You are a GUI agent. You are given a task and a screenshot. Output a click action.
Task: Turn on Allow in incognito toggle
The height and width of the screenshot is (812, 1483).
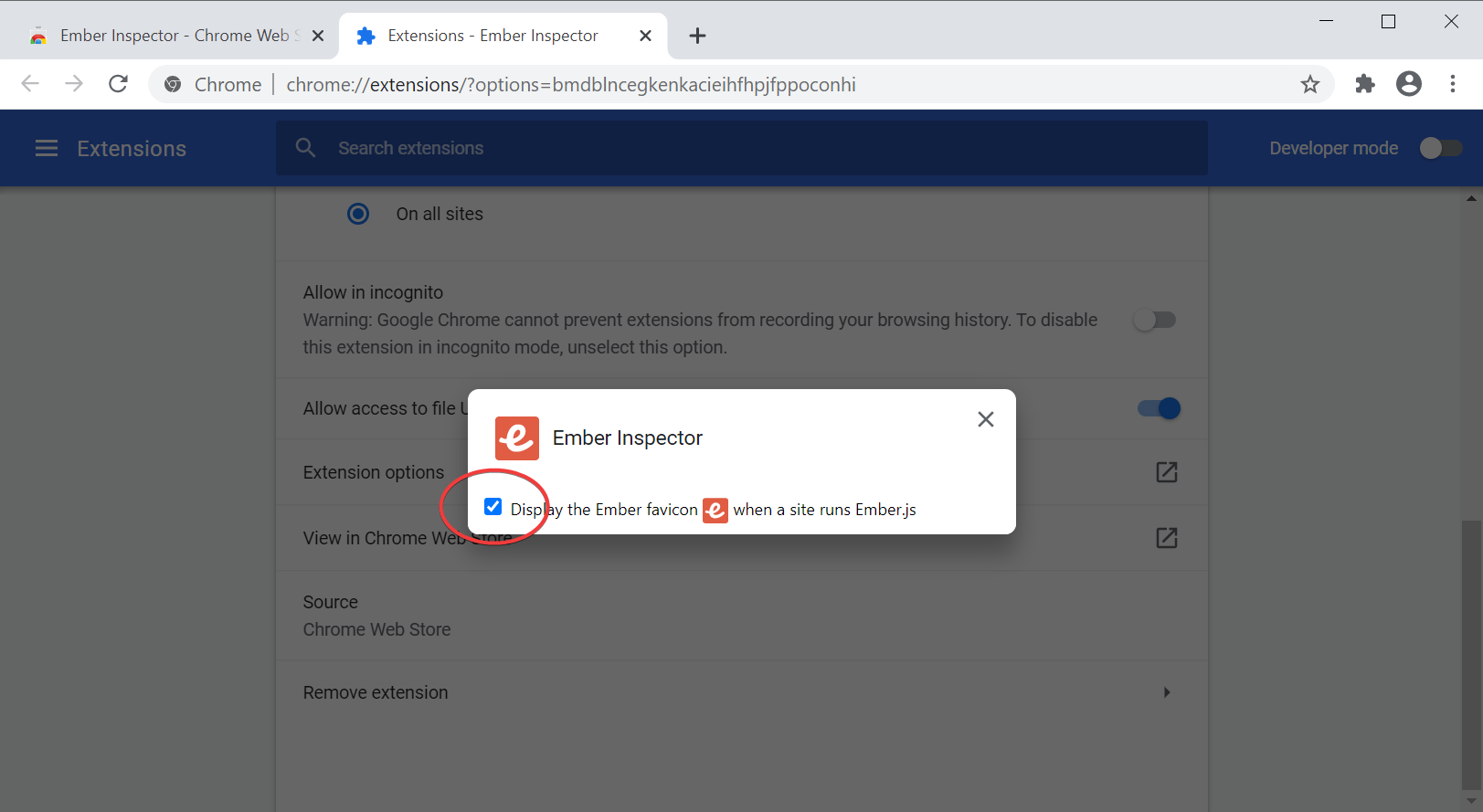[1155, 320]
